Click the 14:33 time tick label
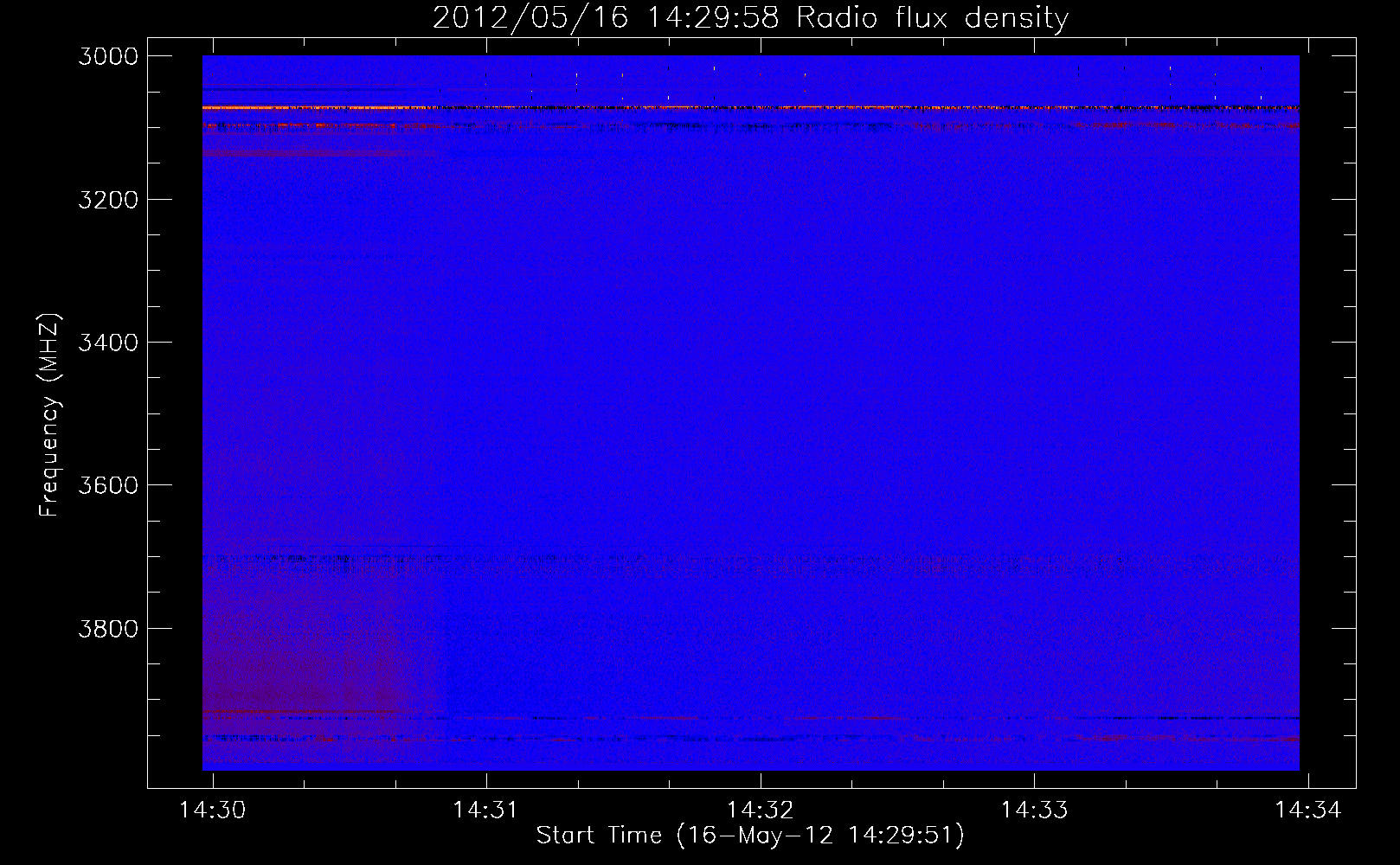This screenshot has width=1400, height=865. click(x=1034, y=810)
